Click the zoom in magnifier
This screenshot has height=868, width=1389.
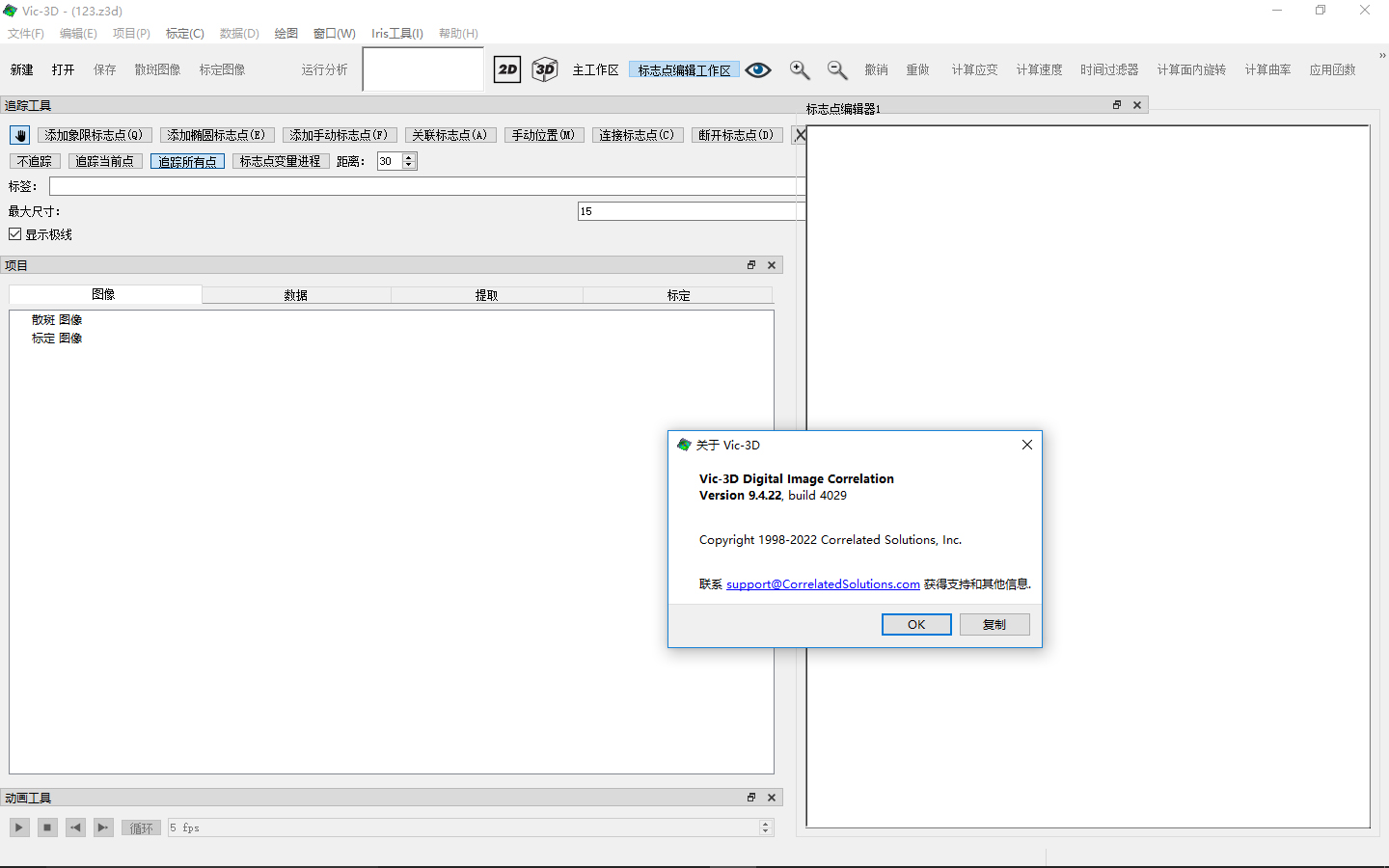click(800, 69)
